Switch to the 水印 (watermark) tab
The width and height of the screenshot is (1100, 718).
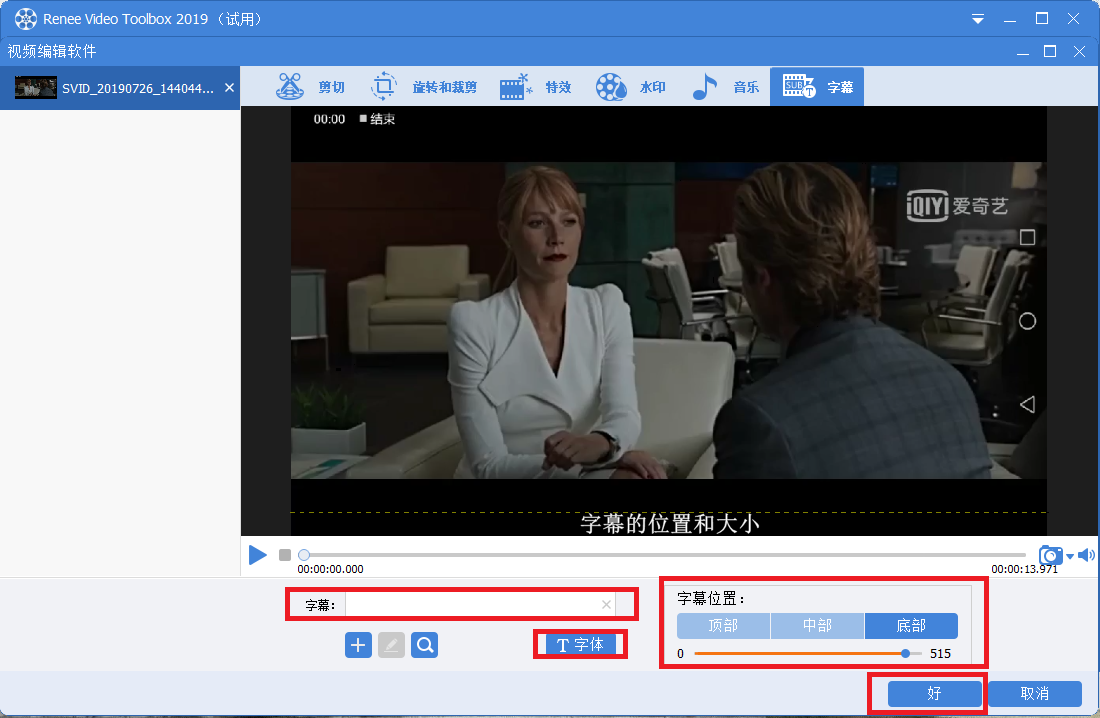pyautogui.click(x=630, y=87)
